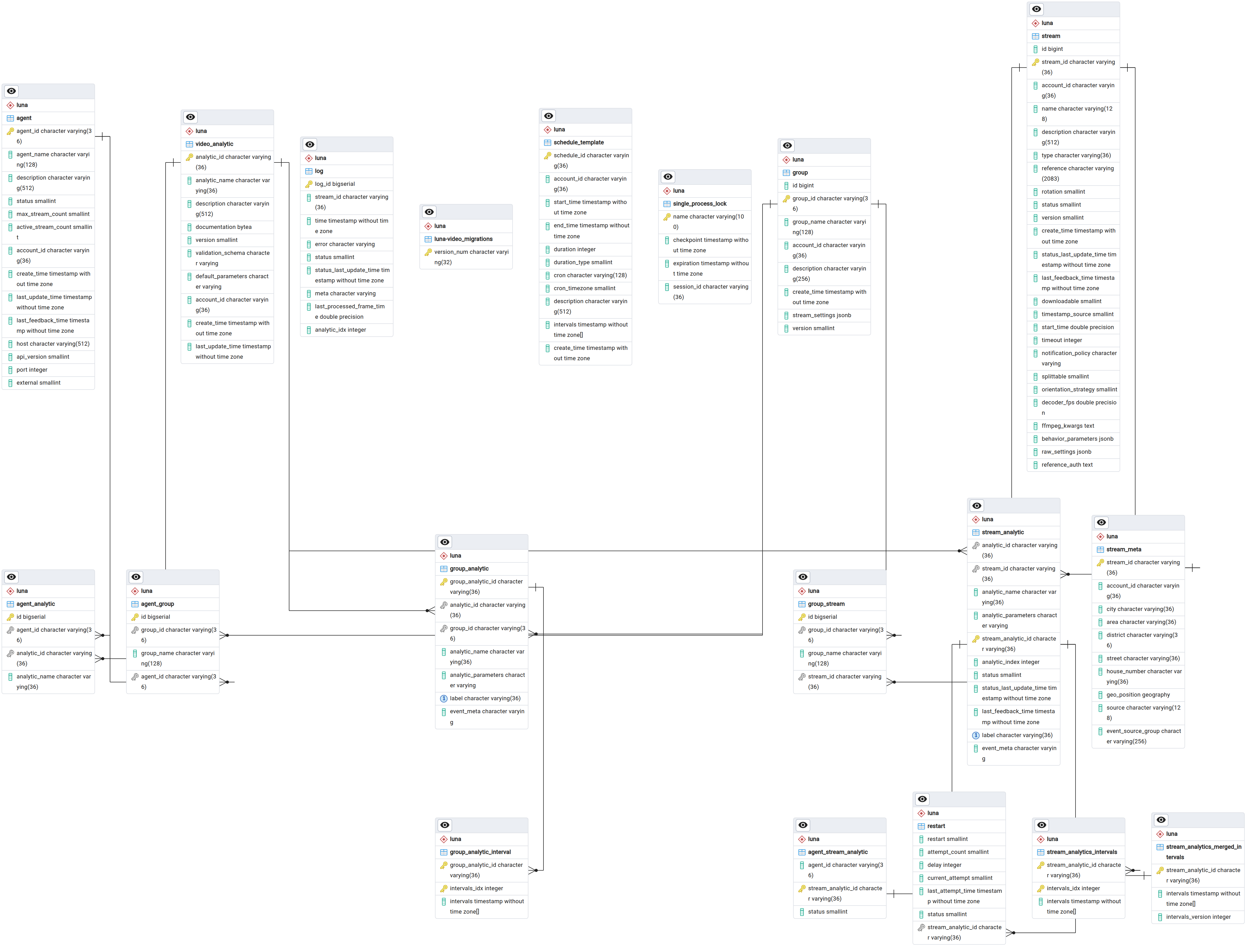The image size is (1252, 952).
Task: Click the 'host character varying(512)' row
Action: pos(48,344)
